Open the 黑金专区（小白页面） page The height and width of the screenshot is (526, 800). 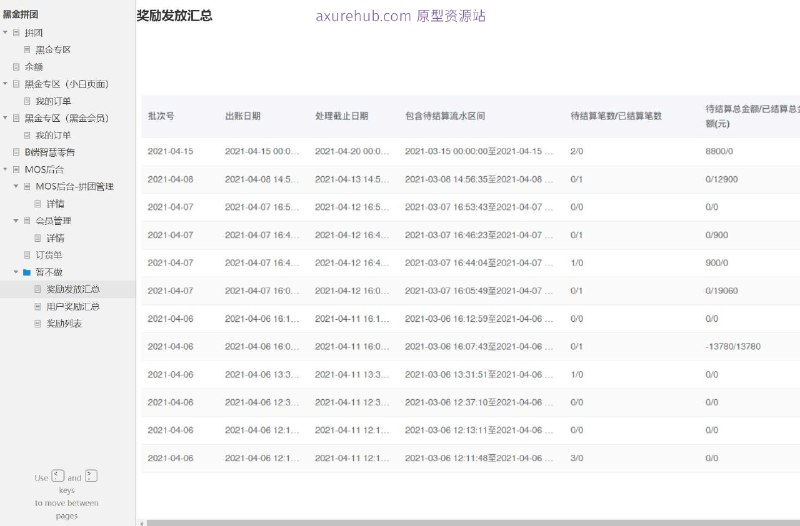66,84
